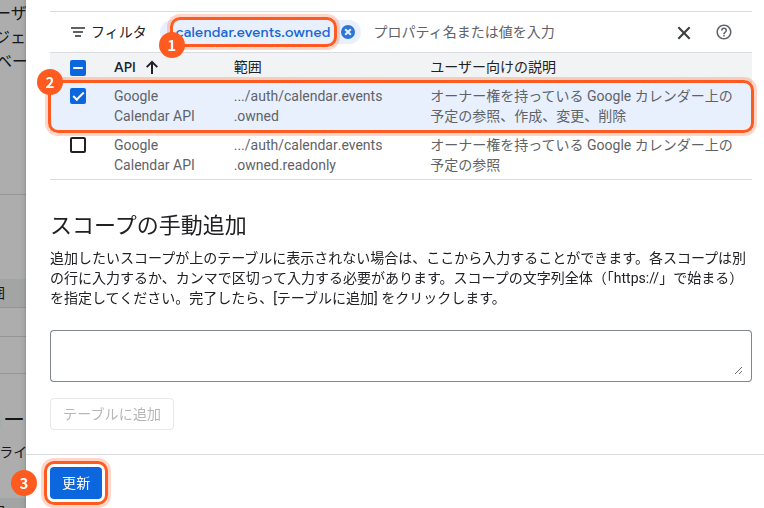
Task: Click the テーブルに追加 button
Action: click(x=112, y=414)
